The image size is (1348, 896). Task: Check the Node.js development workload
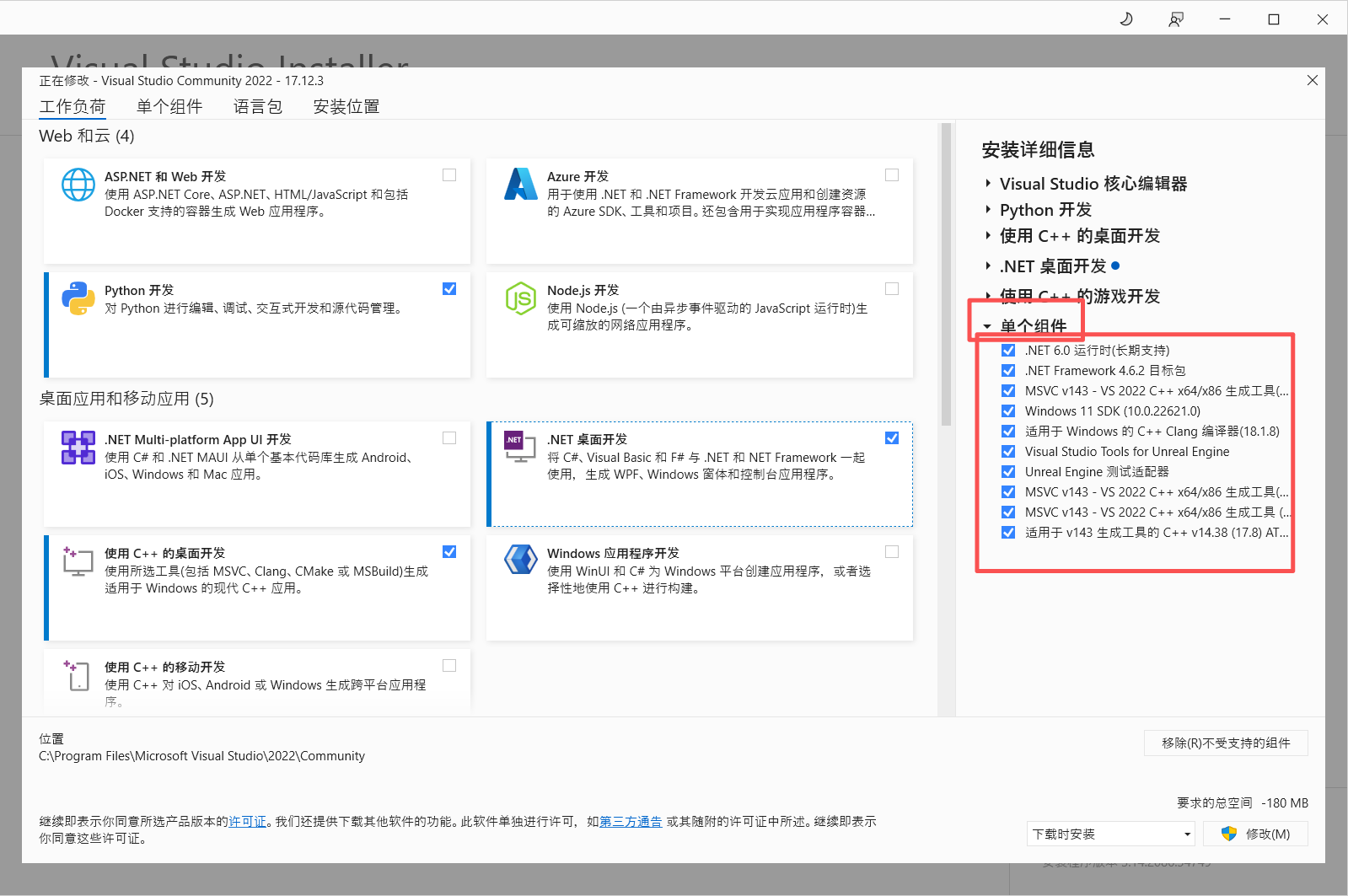click(x=892, y=289)
